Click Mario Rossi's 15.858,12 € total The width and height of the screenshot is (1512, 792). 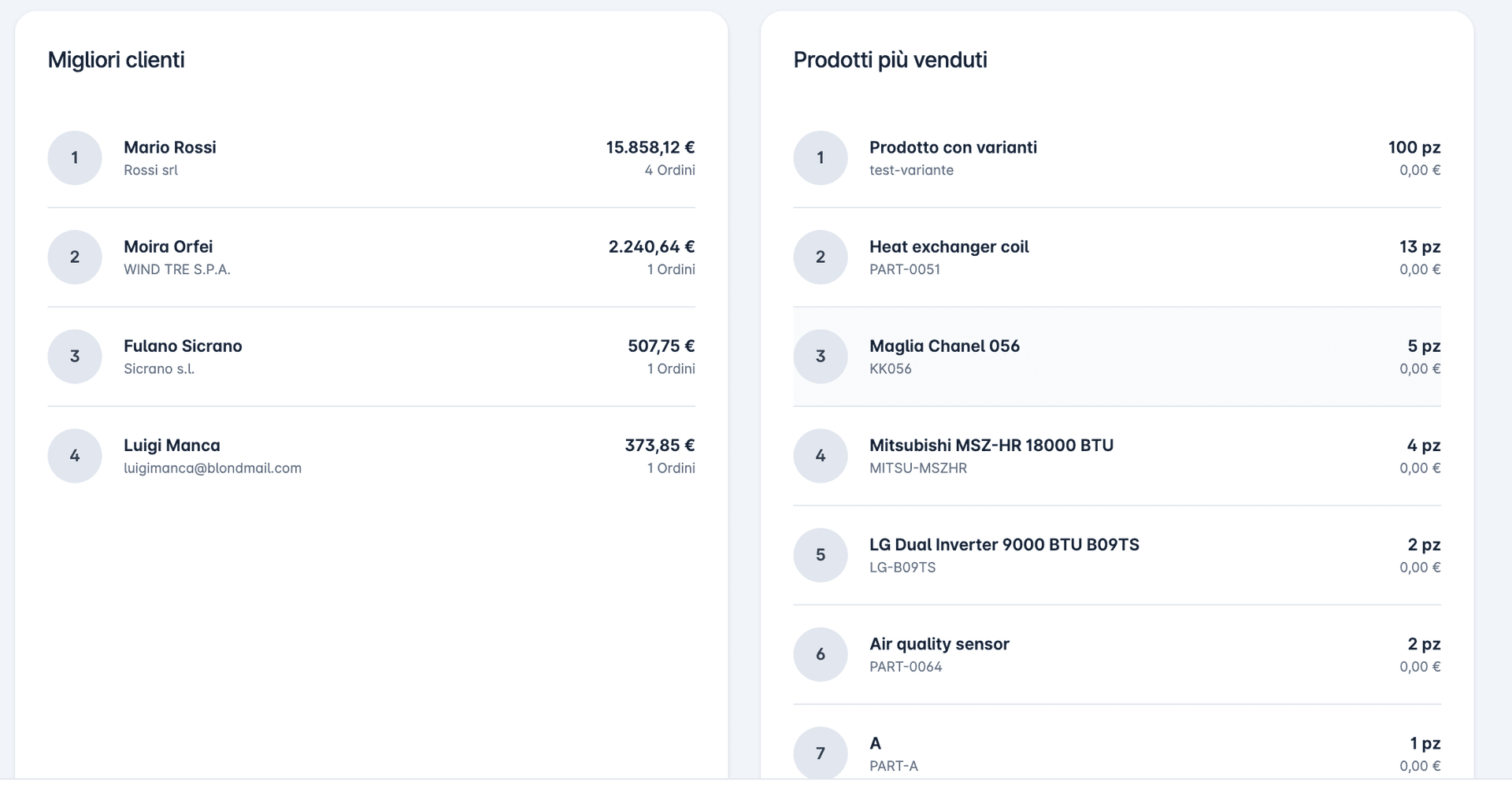point(650,147)
